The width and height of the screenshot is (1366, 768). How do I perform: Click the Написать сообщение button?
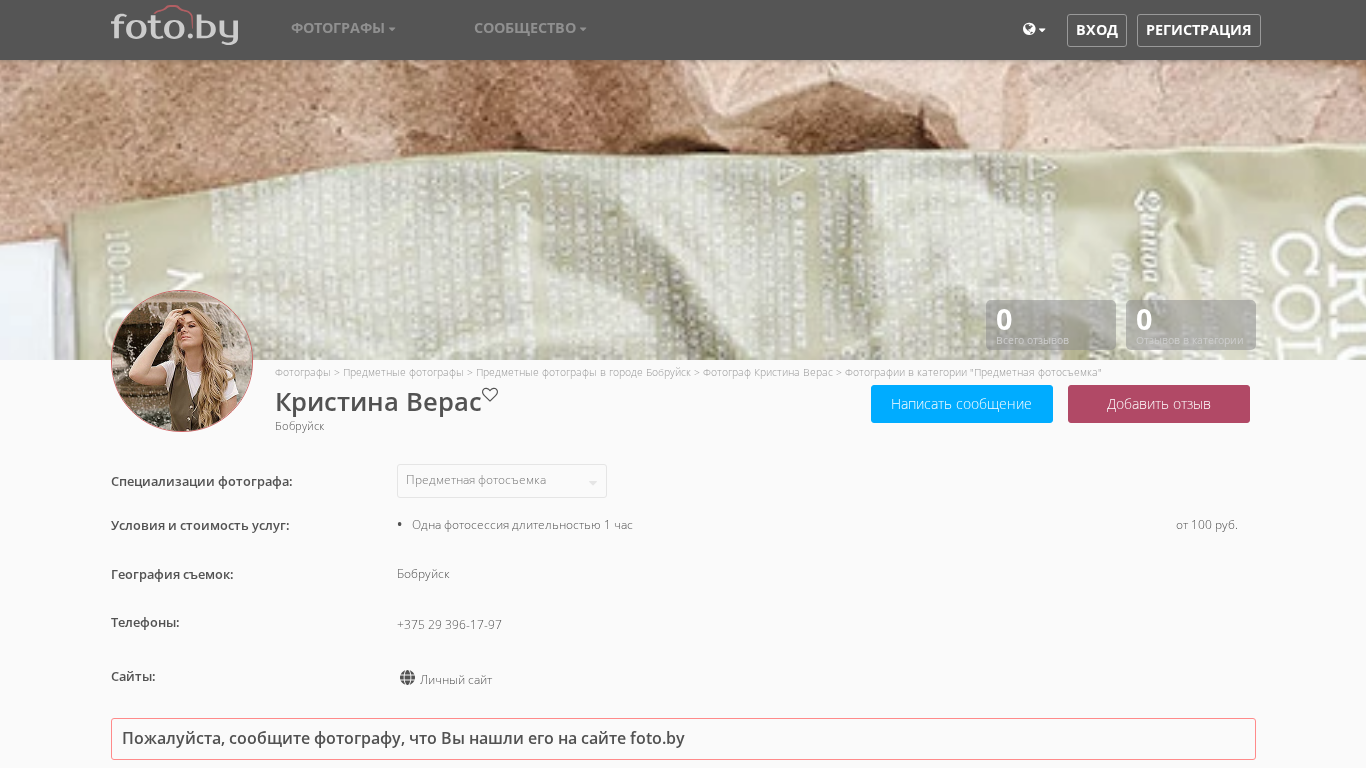tap(961, 404)
